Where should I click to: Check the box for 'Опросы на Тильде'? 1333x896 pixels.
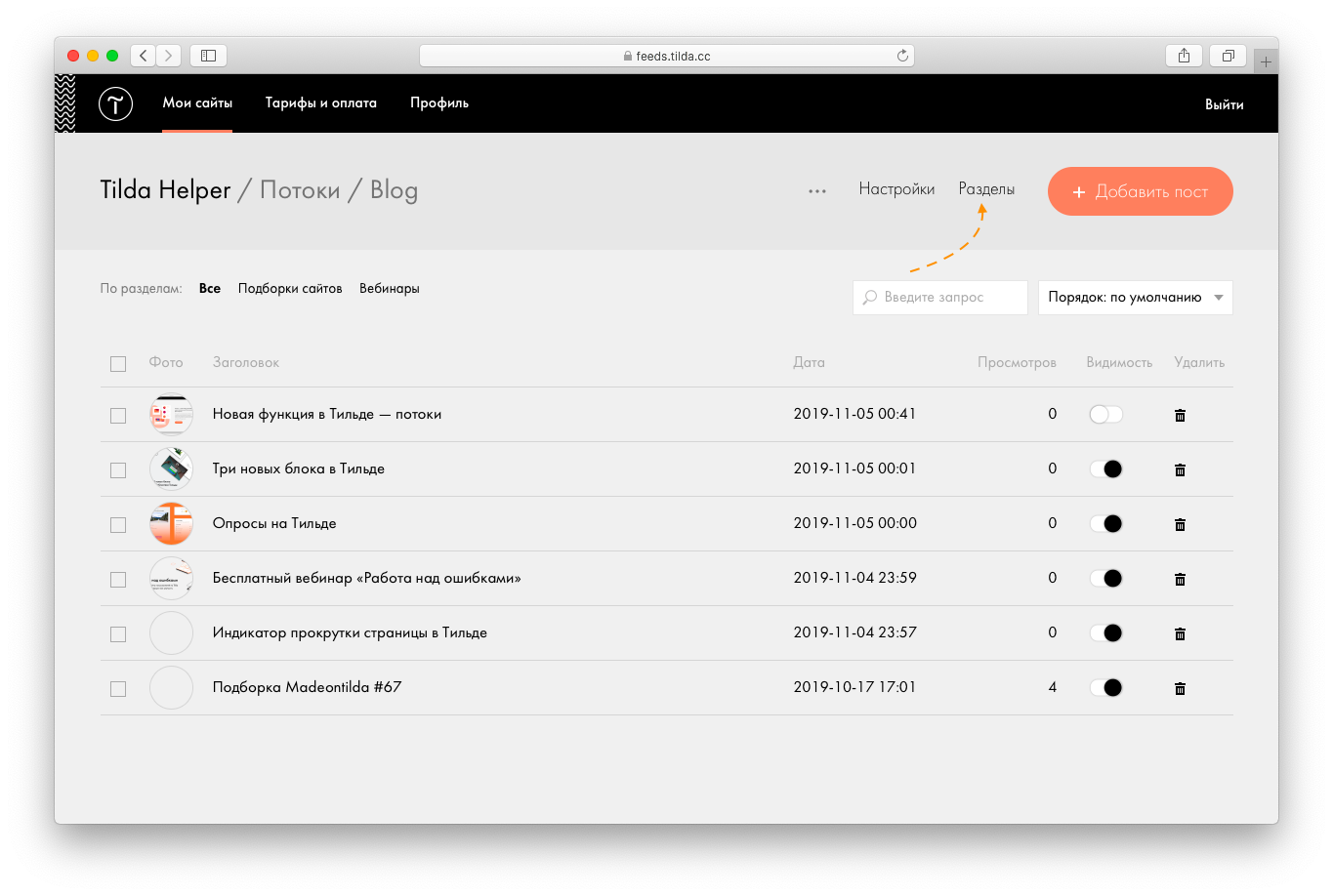click(x=118, y=525)
